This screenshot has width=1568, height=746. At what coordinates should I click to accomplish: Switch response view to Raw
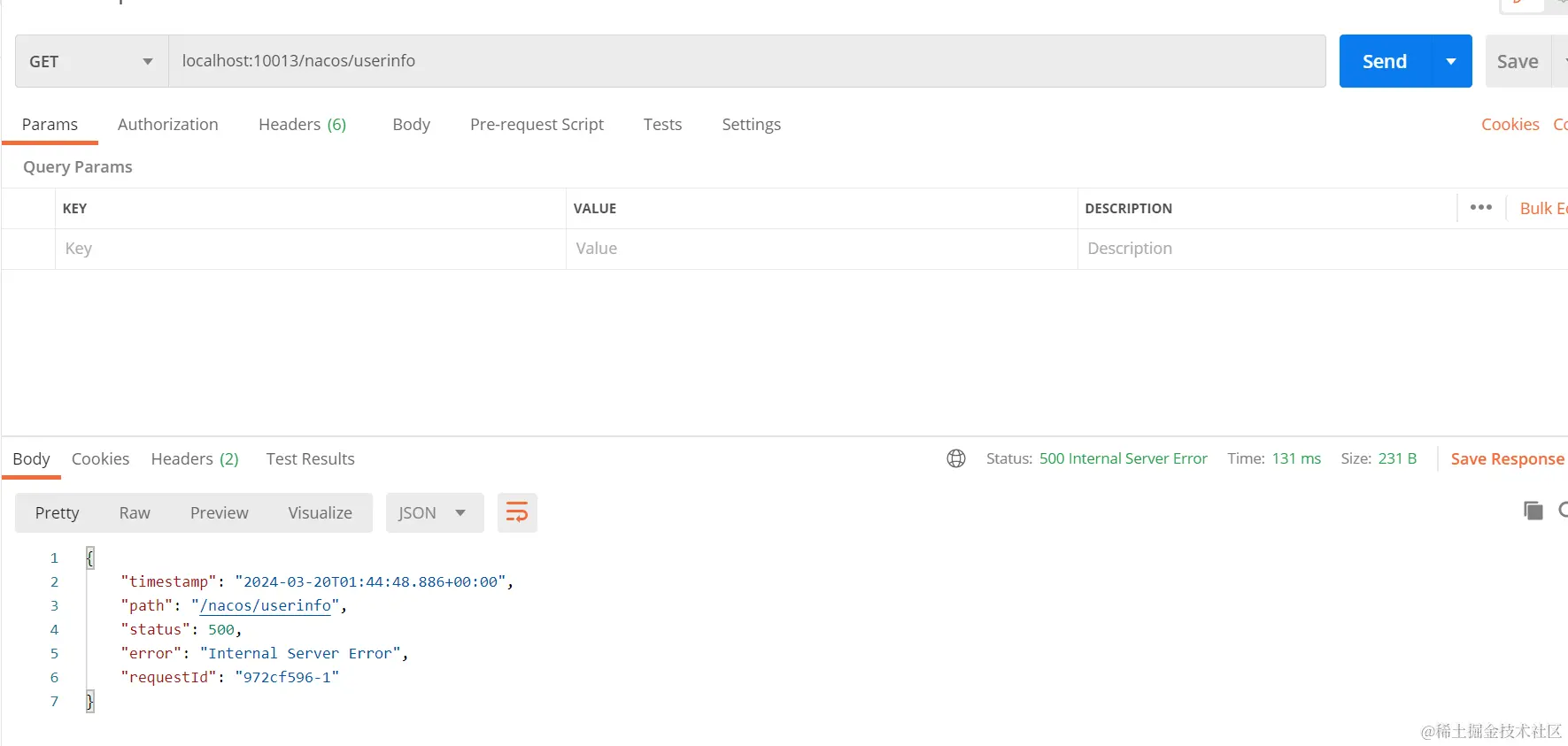point(135,512)
